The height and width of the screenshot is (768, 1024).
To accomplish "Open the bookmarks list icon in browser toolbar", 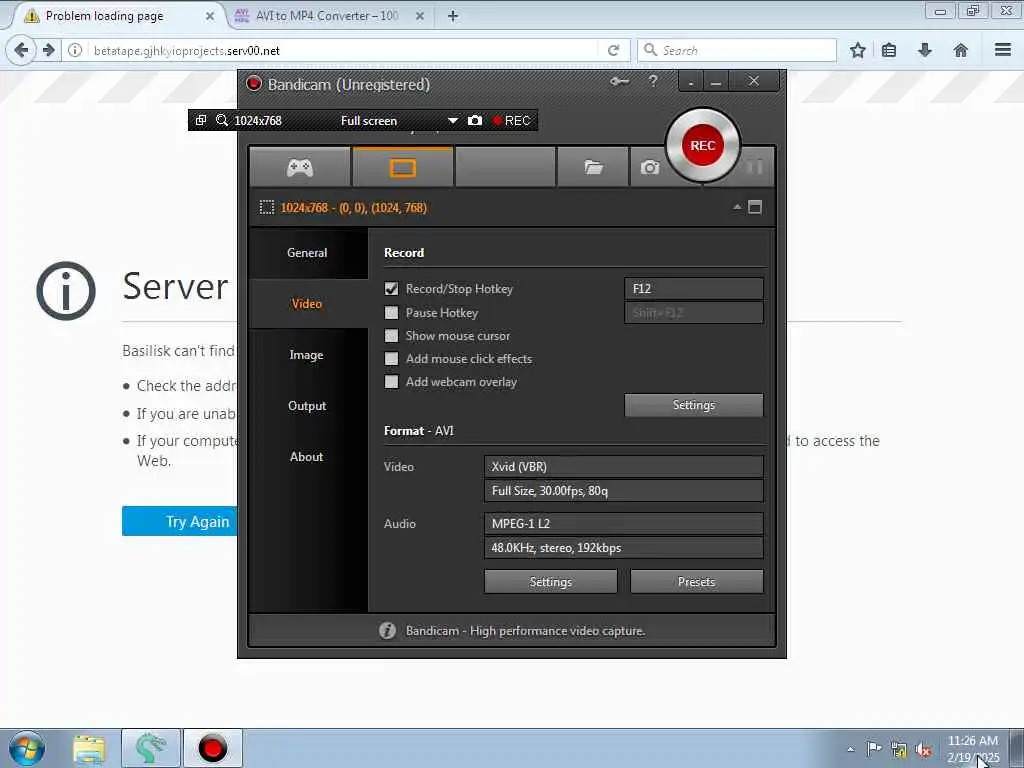I will coord(889,50).
